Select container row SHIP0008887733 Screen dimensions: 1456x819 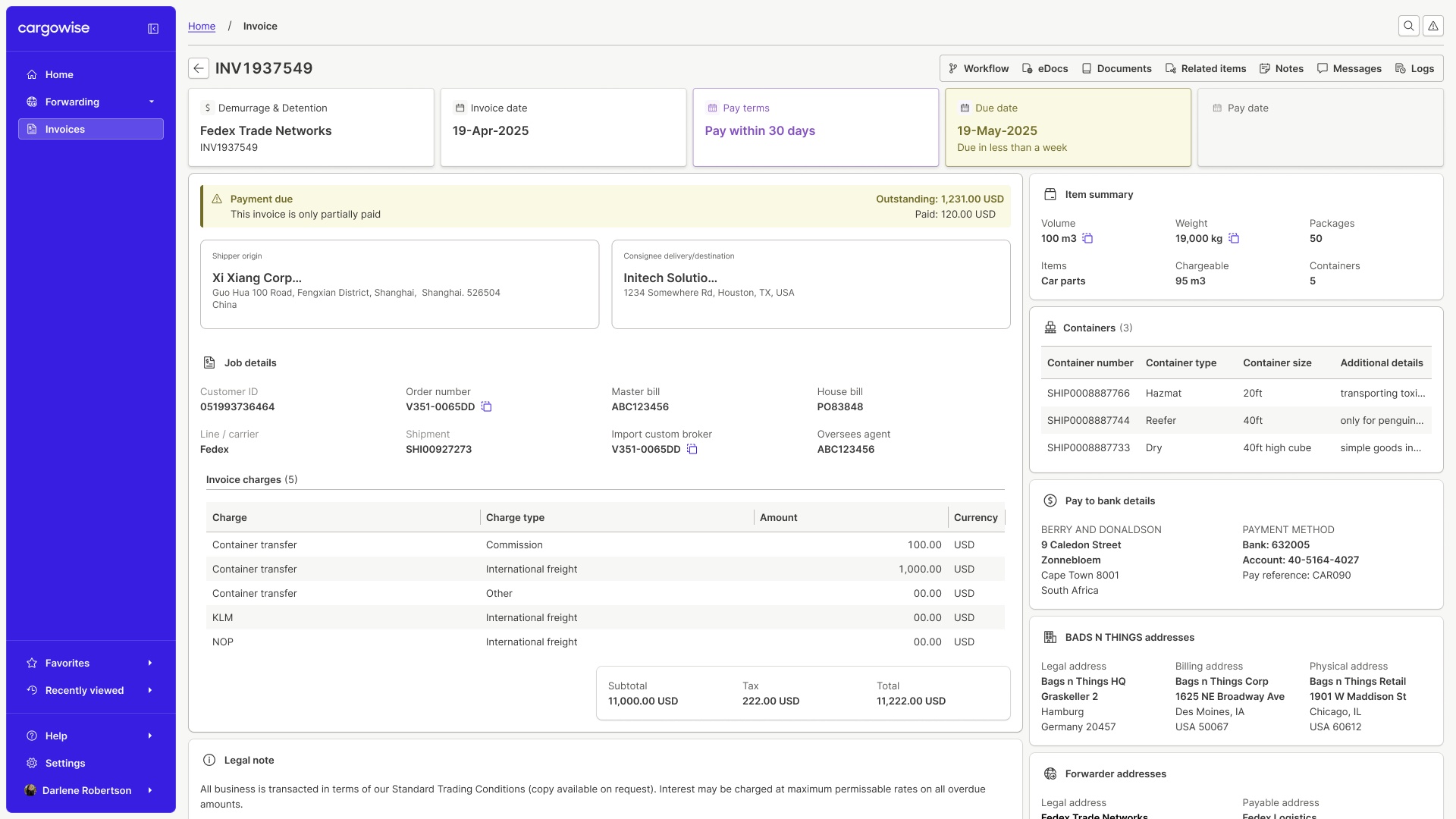(1236, 447)
